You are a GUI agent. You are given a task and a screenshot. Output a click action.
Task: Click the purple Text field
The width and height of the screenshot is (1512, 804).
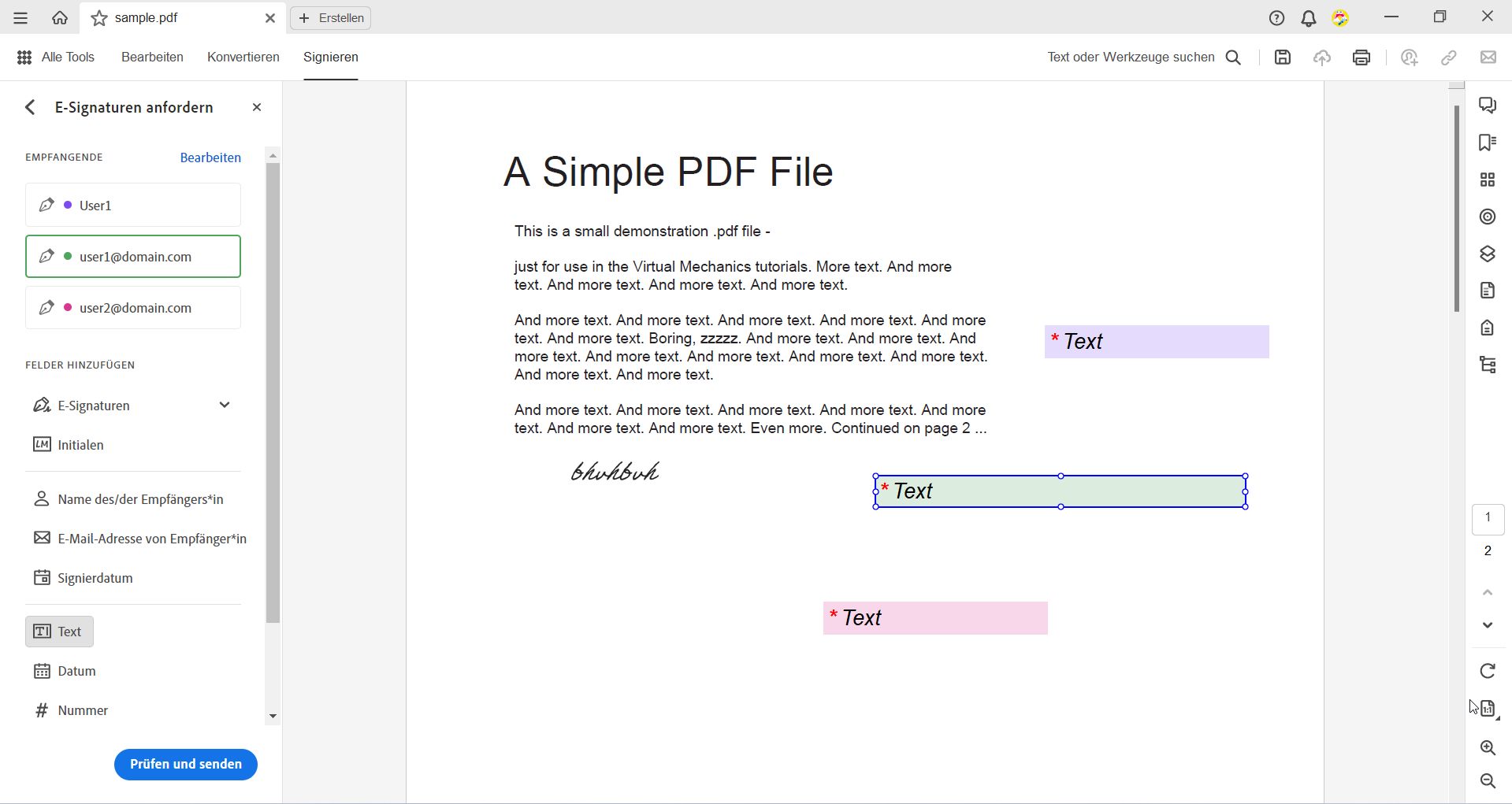point(1157,342)
